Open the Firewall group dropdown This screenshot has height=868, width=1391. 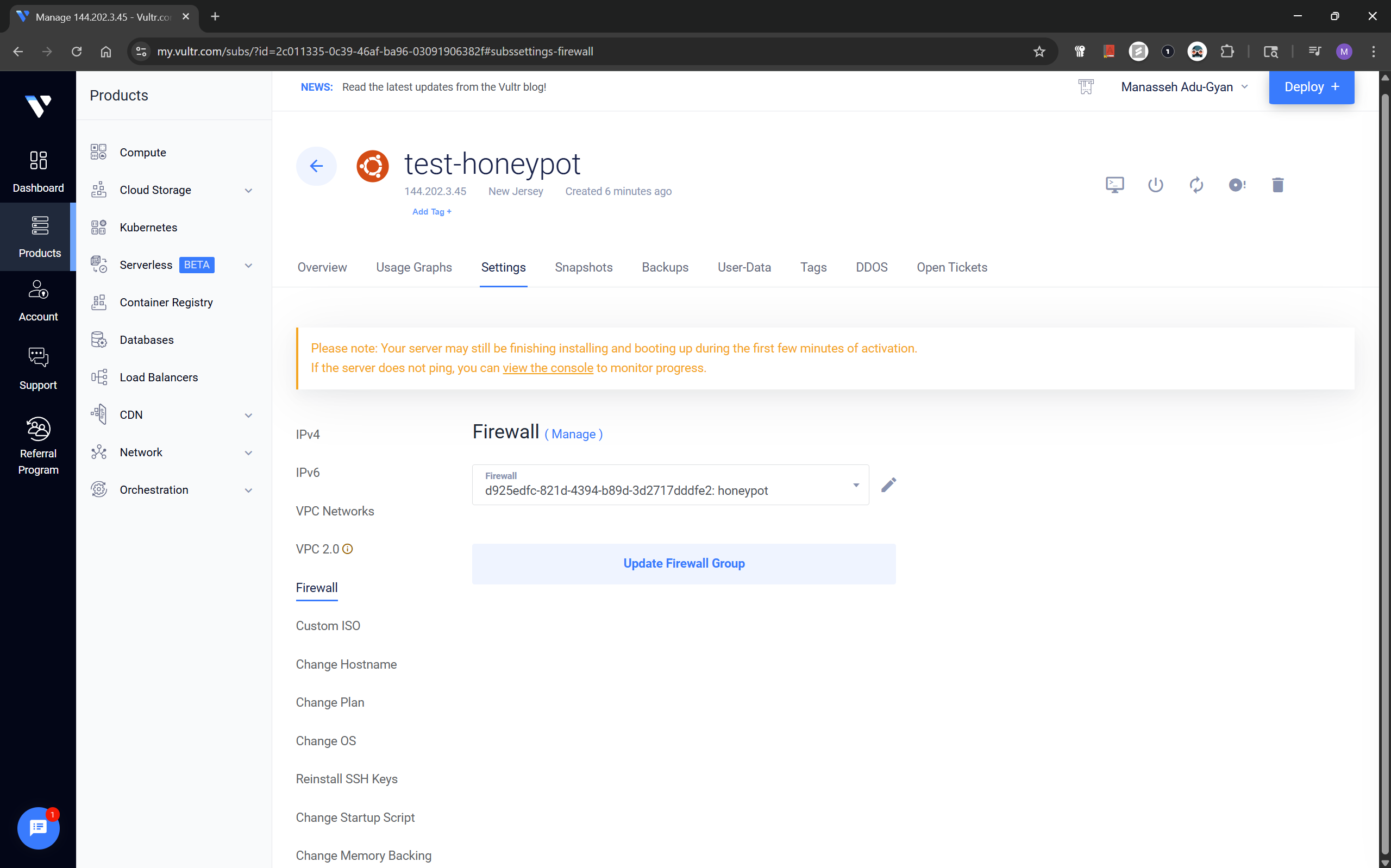coord(670,485)
